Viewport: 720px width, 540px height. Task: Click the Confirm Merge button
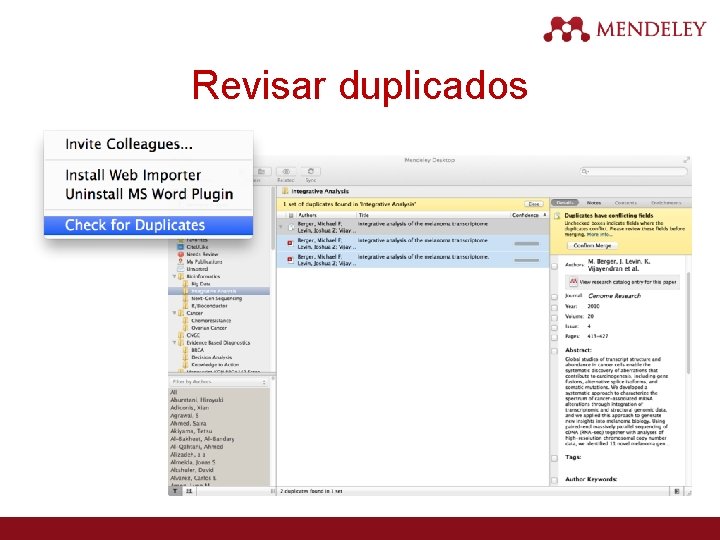click(x=592, y=246)
